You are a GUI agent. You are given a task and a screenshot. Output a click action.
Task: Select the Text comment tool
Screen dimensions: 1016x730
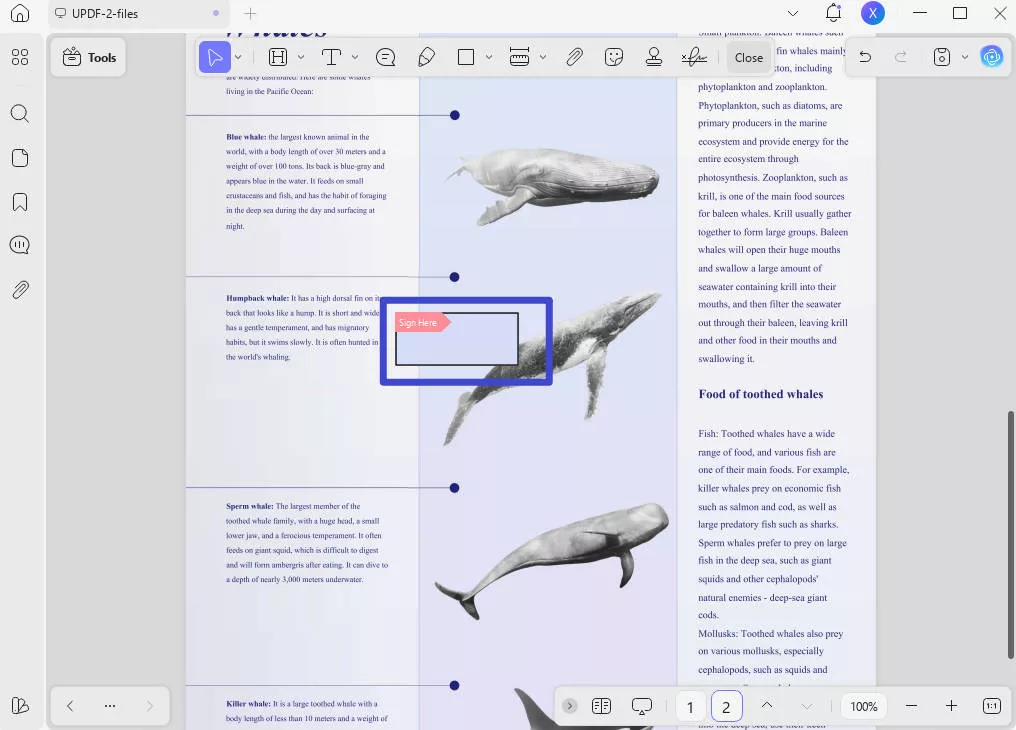click(385, 57)
